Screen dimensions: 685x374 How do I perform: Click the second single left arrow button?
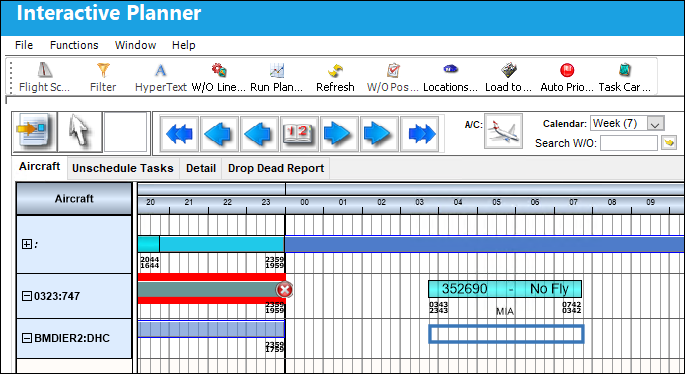coord(259,134)
